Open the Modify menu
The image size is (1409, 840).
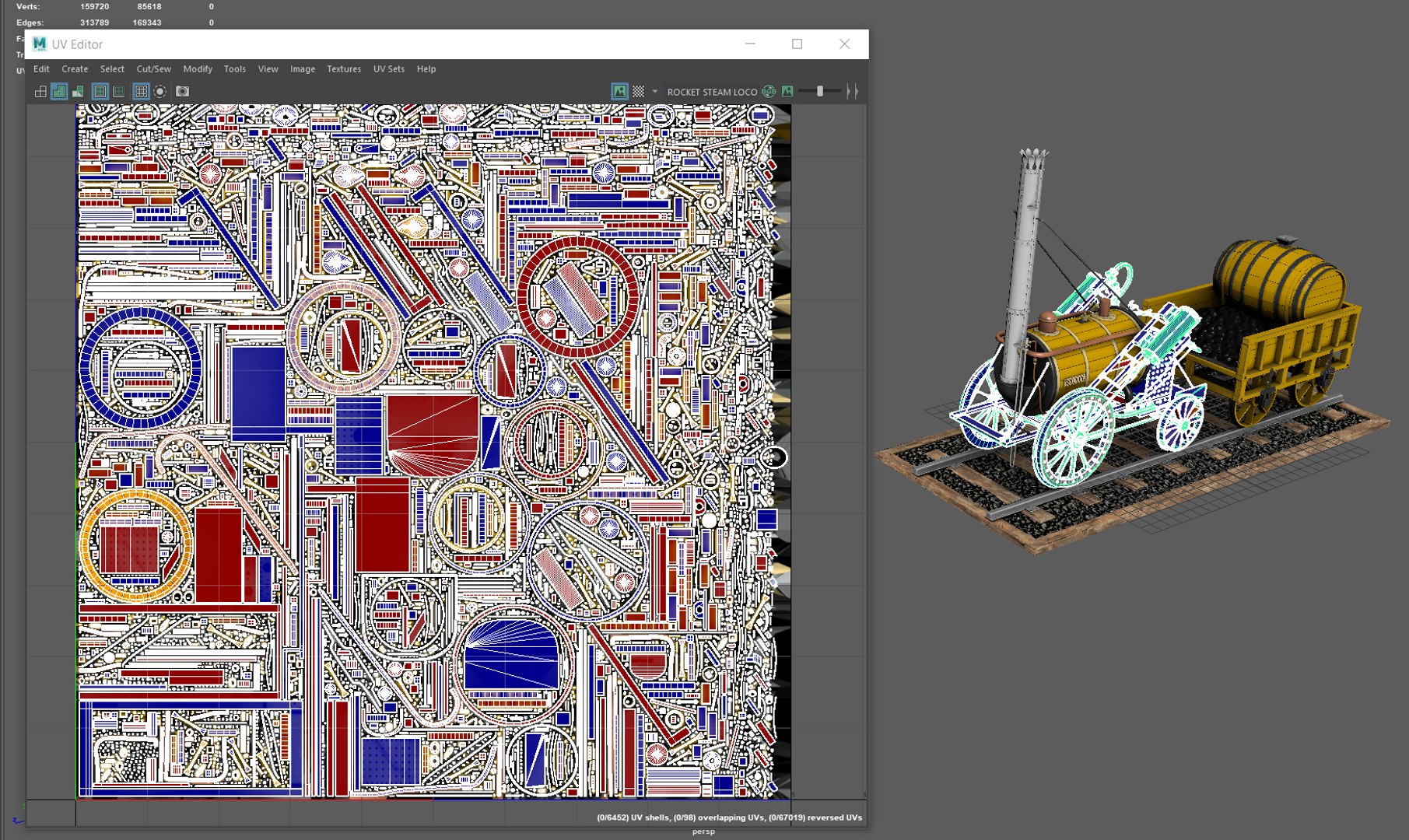pyautogui.click(x=198, y=69)
